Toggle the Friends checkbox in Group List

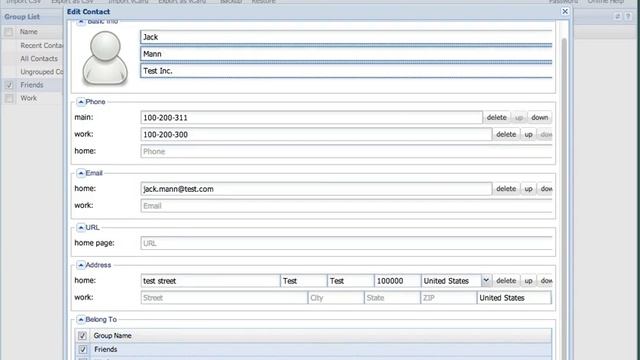click(9, 85)
